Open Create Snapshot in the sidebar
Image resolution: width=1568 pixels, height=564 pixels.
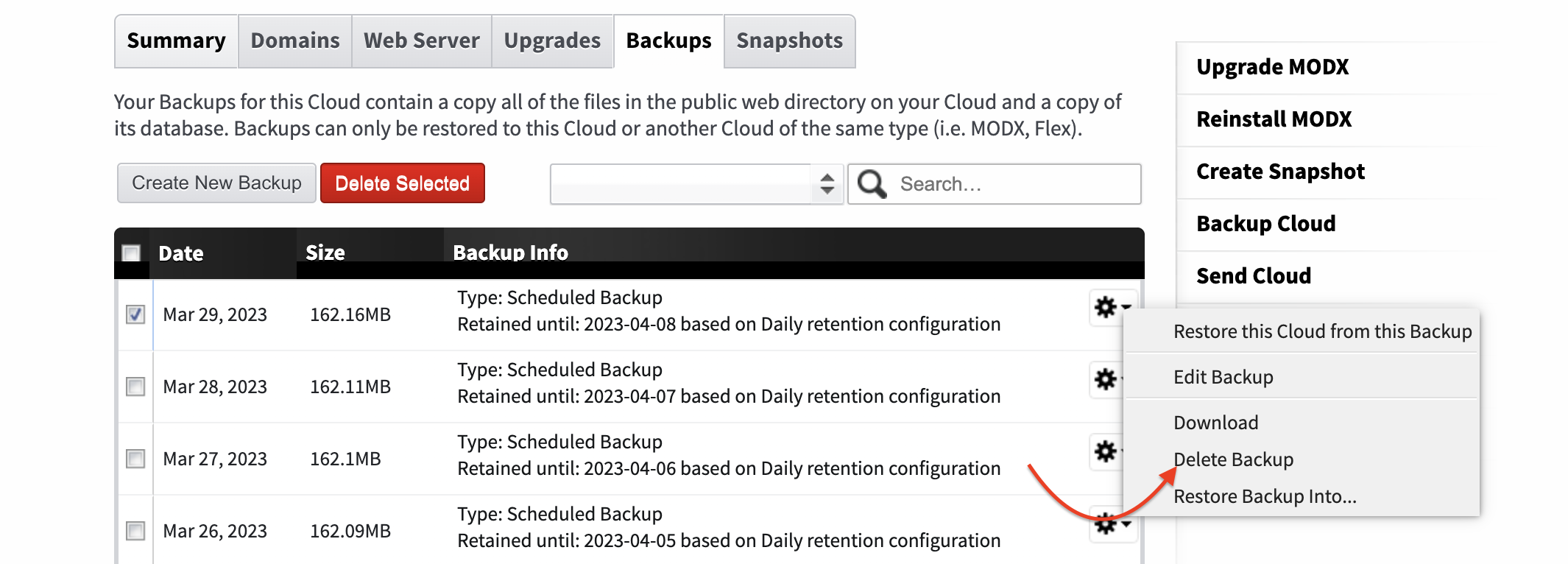tap(1279, 171)
